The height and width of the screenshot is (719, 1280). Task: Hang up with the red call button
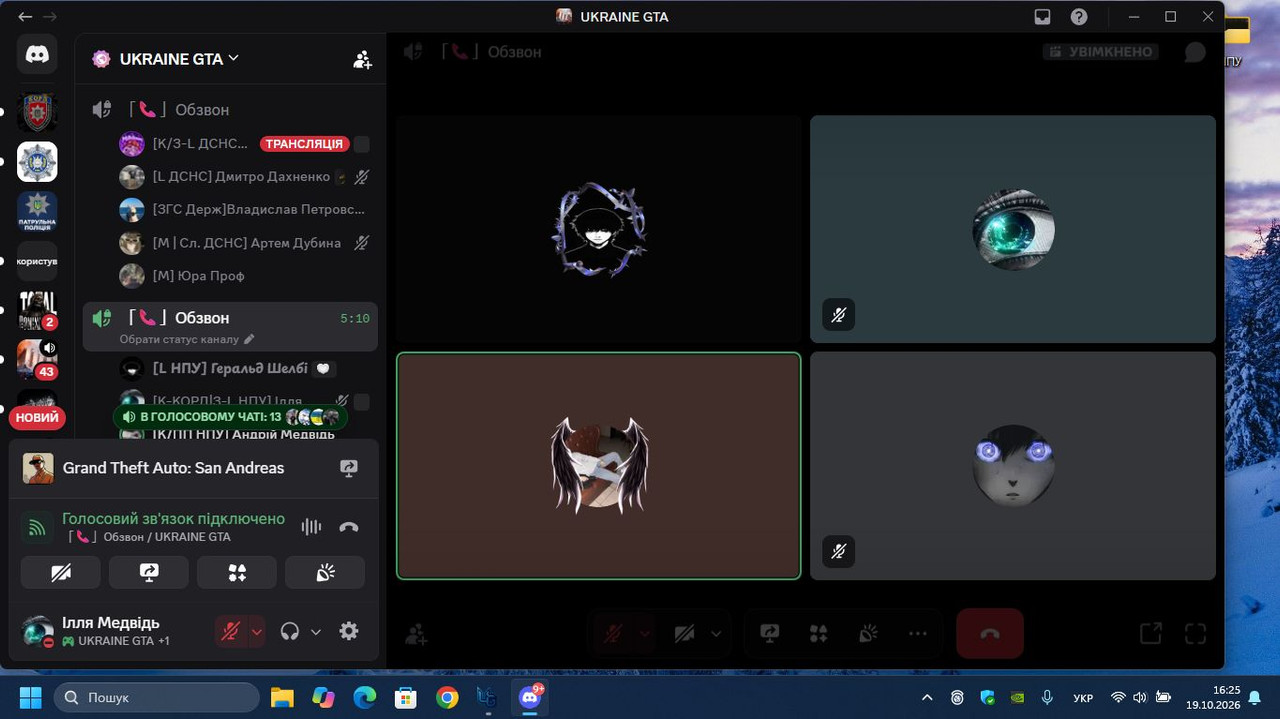990,633
